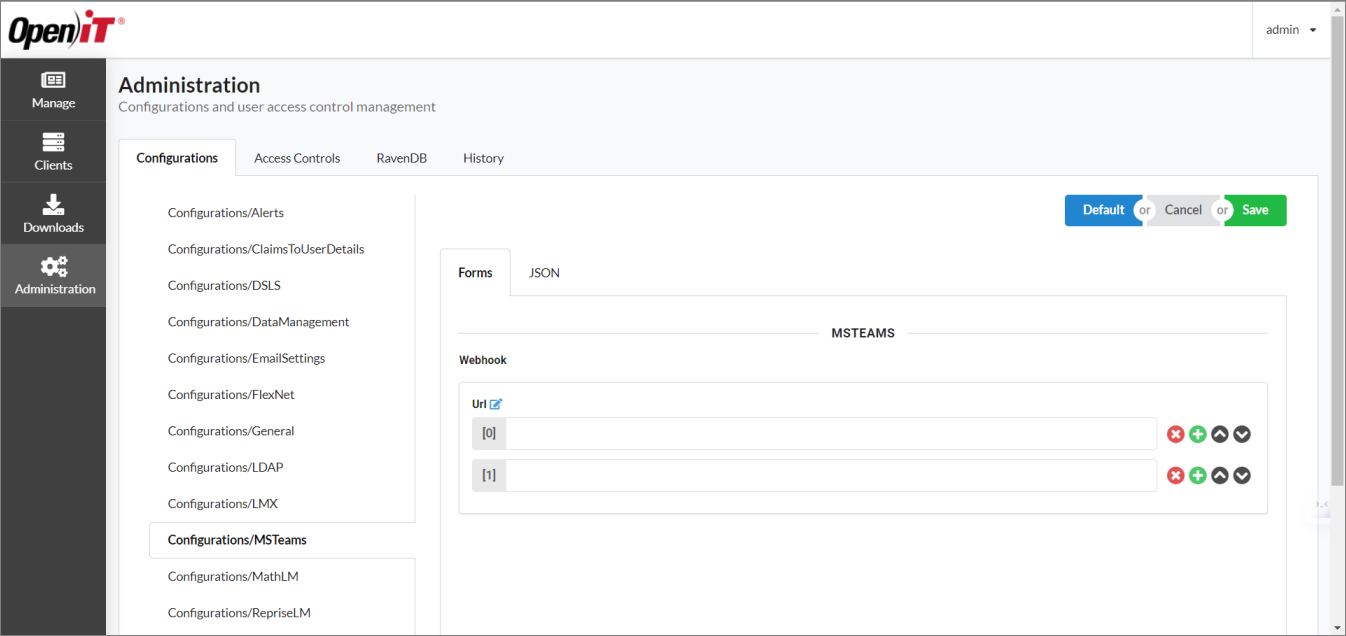This screenshot has width=1346, height=636.
Task: Open the Downloads sidebar icon
Action: pyautogui.click(x=53, y=213)
